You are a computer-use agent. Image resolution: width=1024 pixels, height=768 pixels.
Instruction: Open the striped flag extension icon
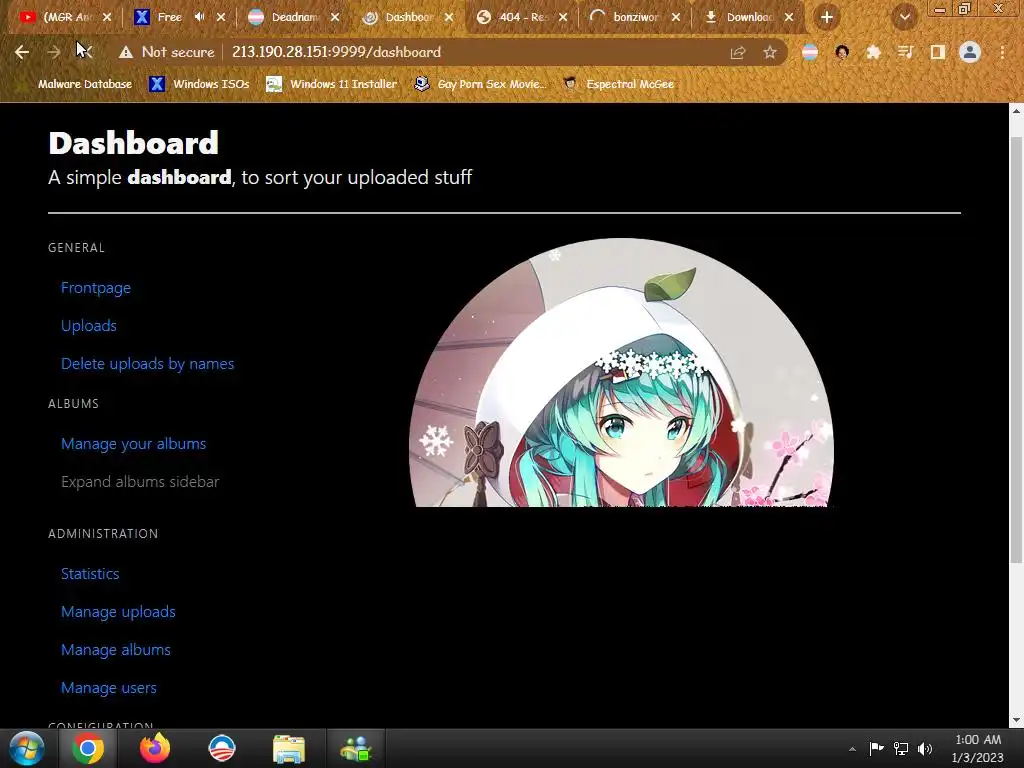(810, 52)
